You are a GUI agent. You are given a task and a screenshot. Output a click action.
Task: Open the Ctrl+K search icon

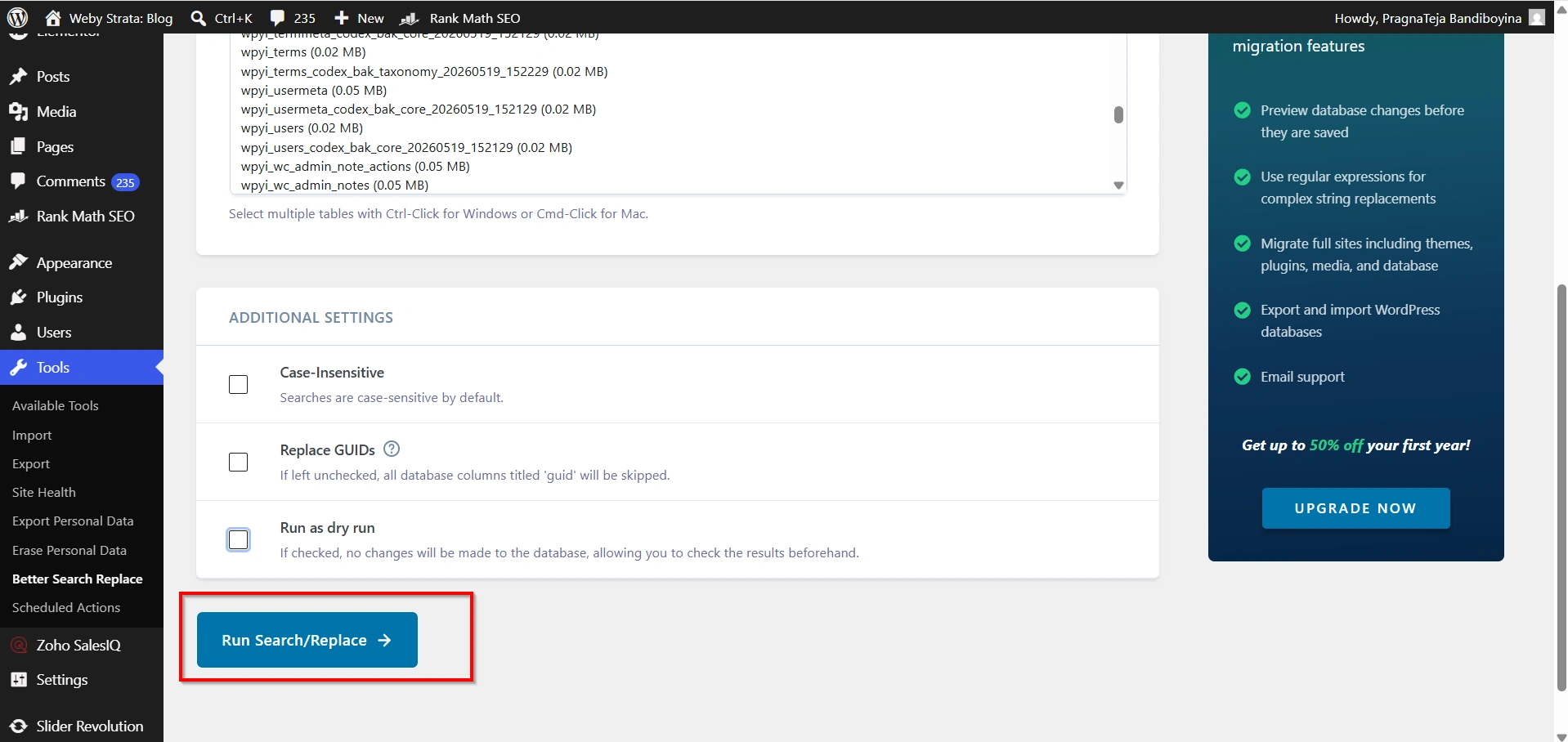[198, 18]
